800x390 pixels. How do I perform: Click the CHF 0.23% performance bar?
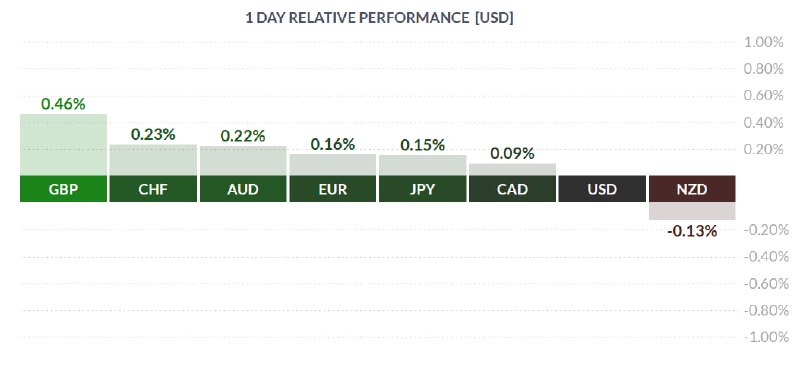153,160
